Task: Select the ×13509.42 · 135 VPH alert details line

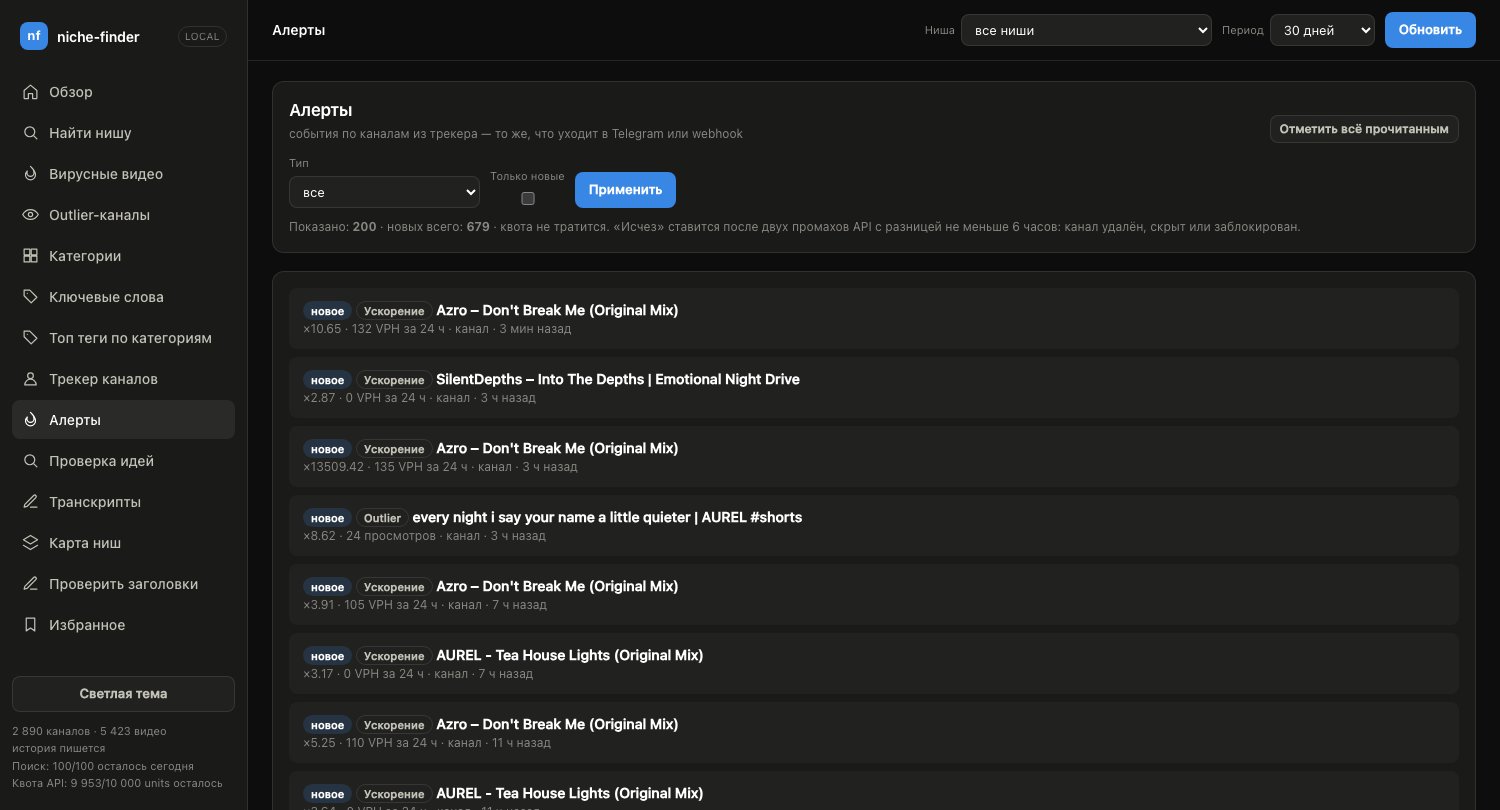Action: tap(440, 467)
